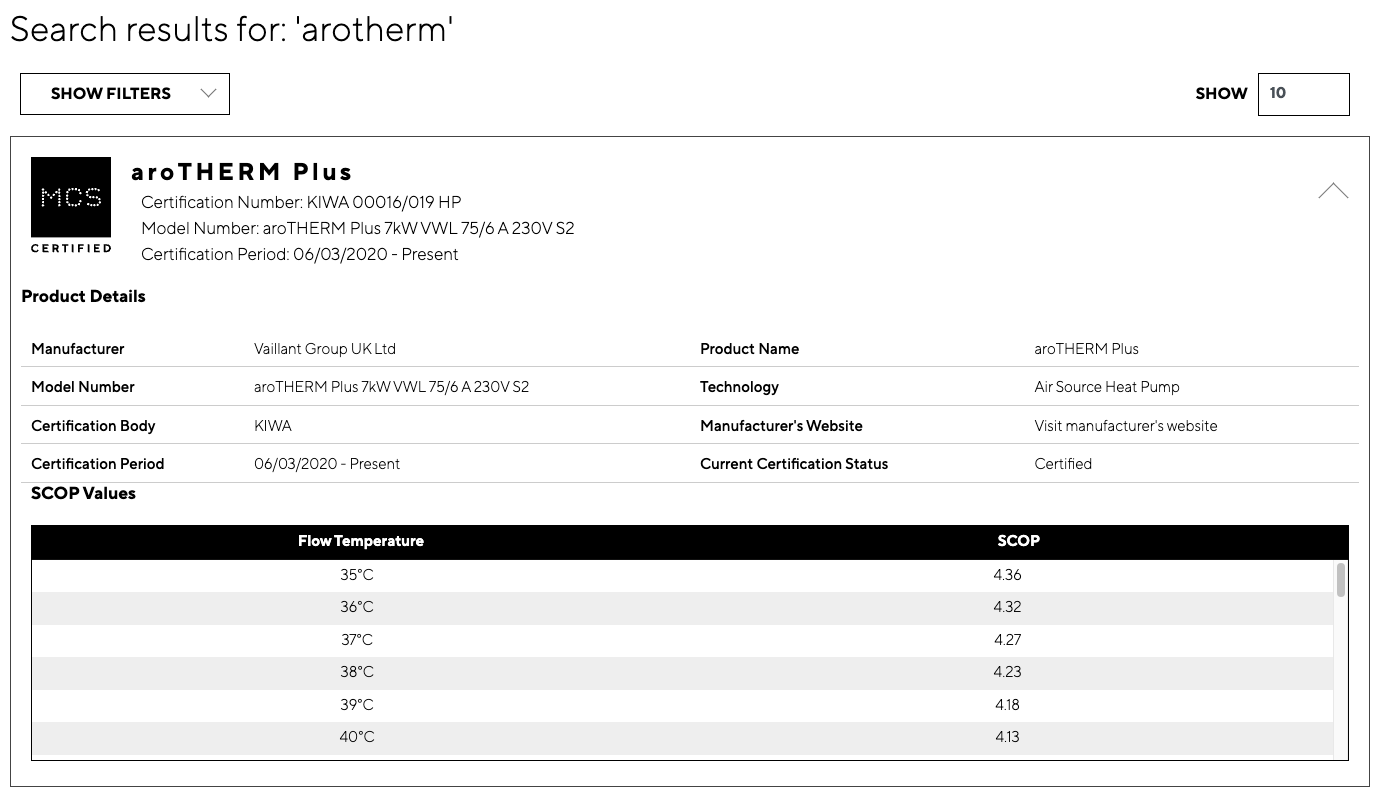The height and width of the screenshot is (799, 1389).
Task: Click the 4.36 SCOP value
Action: pos(1007,575)
